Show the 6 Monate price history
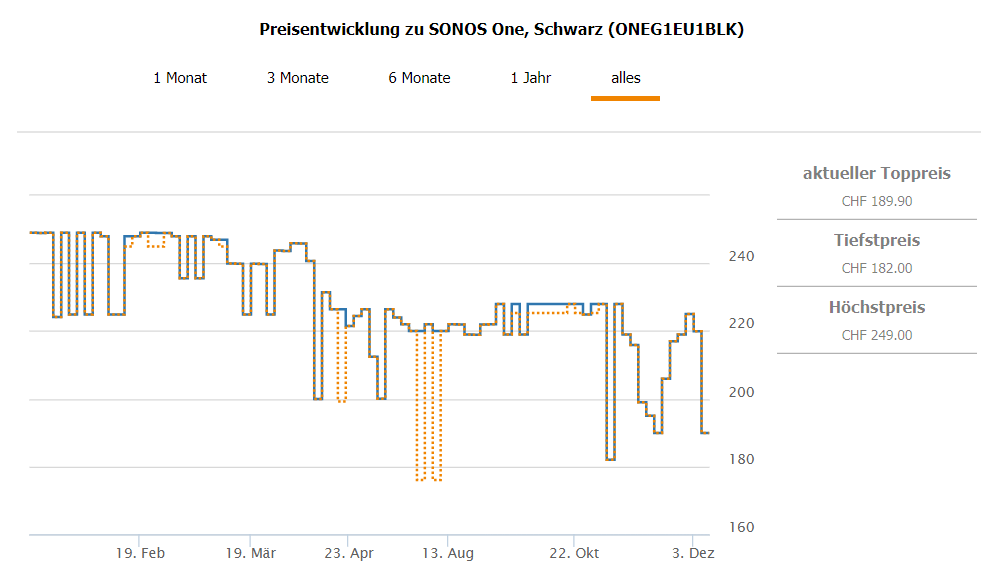Image resolution: width=981 pixels, height=569 pixels. coord(420,78)
